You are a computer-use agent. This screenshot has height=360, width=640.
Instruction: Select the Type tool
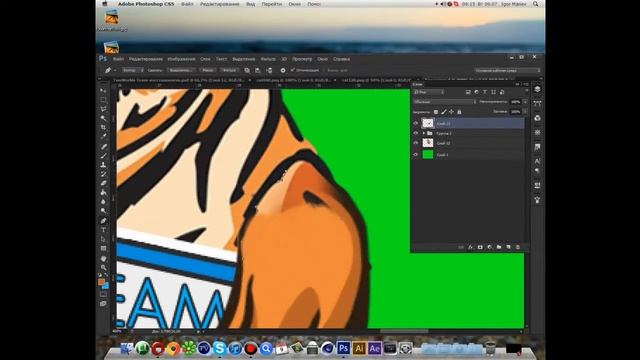point(103,230)
